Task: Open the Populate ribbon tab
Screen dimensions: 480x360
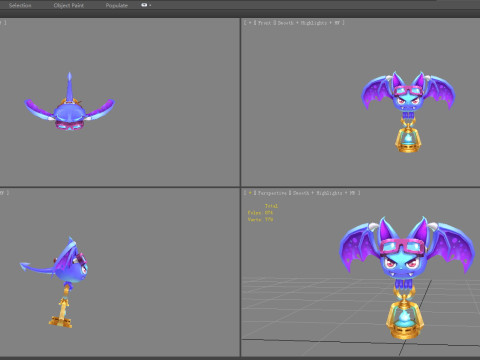Action: click(x=117, y=5)
